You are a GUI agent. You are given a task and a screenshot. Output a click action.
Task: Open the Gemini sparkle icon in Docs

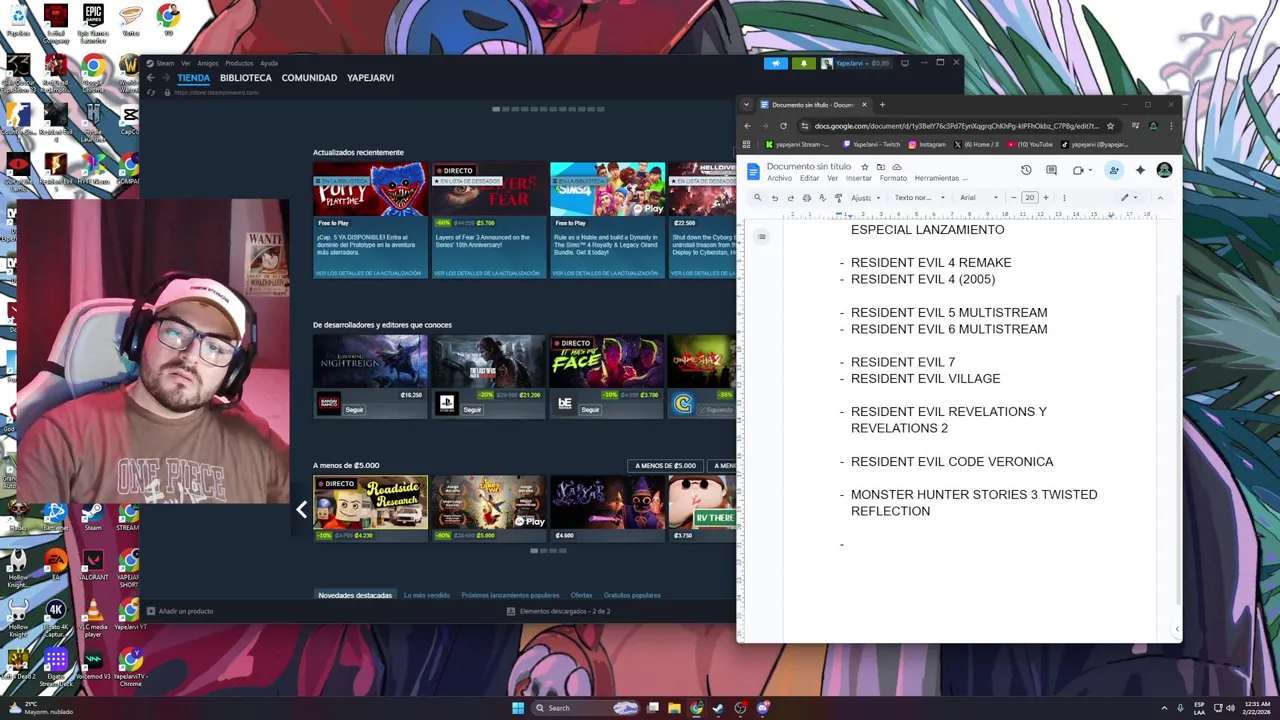pyautogui.click(x=1140, y=170)
